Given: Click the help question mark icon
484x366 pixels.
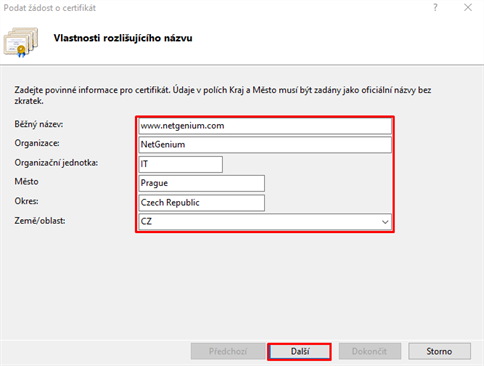Looking at the screenshot, I should point(435,7).
